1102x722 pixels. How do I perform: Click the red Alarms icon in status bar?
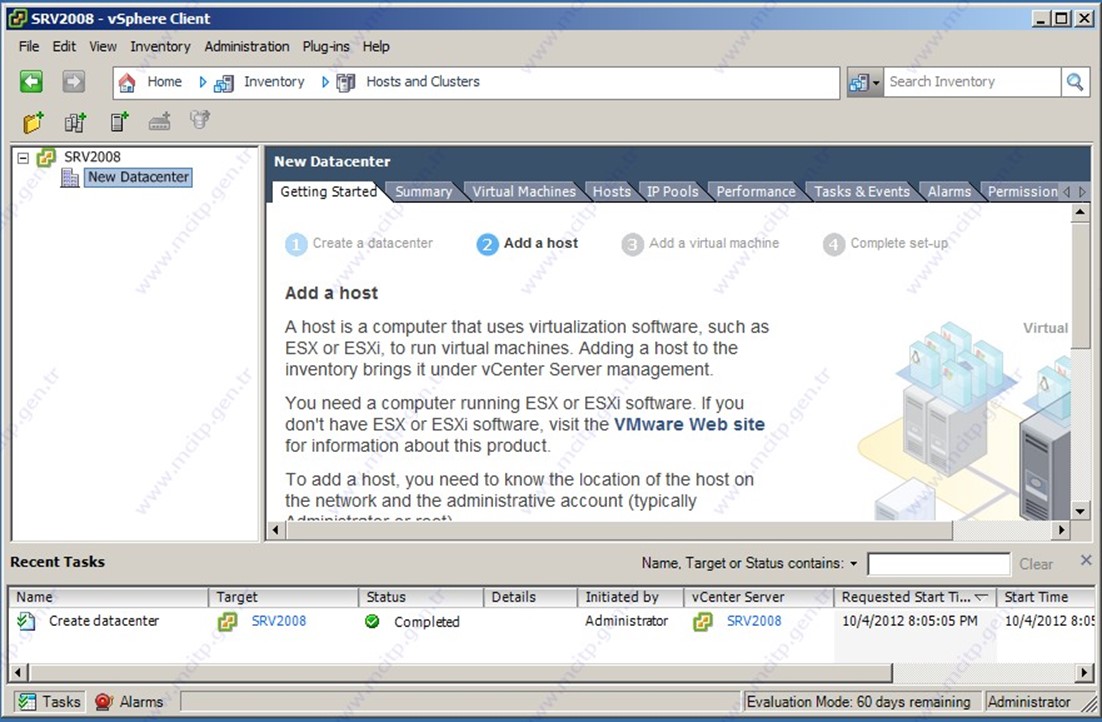[x=103, y=702]
